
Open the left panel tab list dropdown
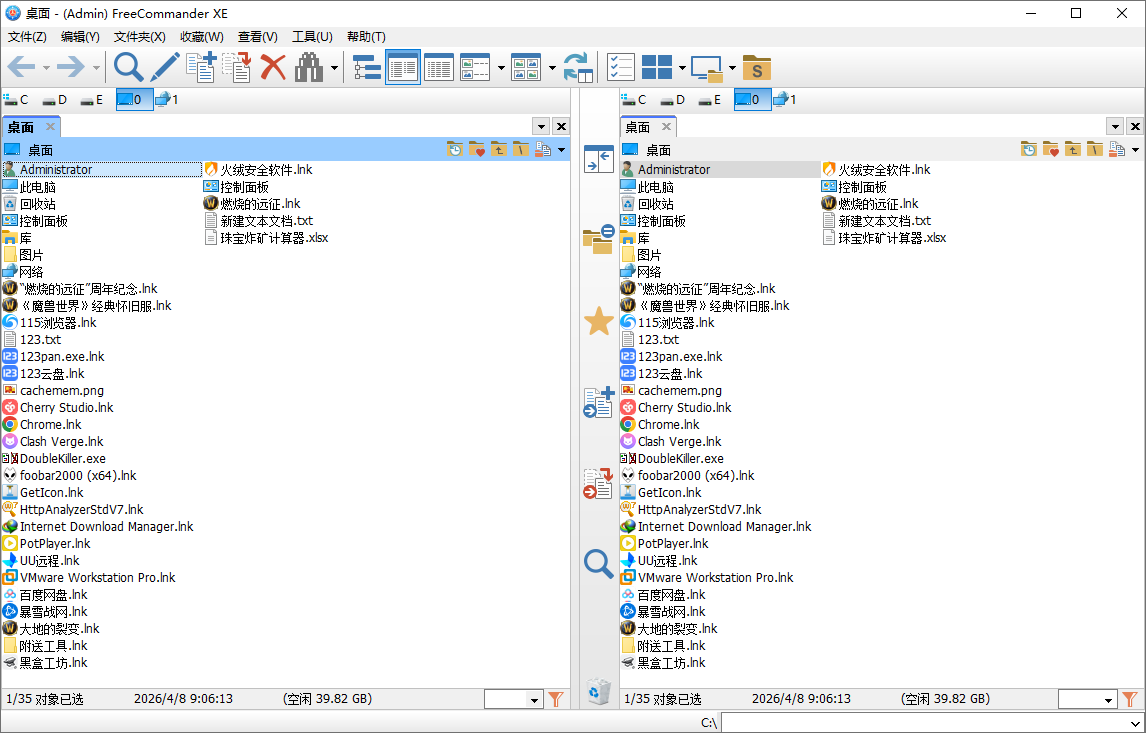pyautogui.click(x=540, y=126)
